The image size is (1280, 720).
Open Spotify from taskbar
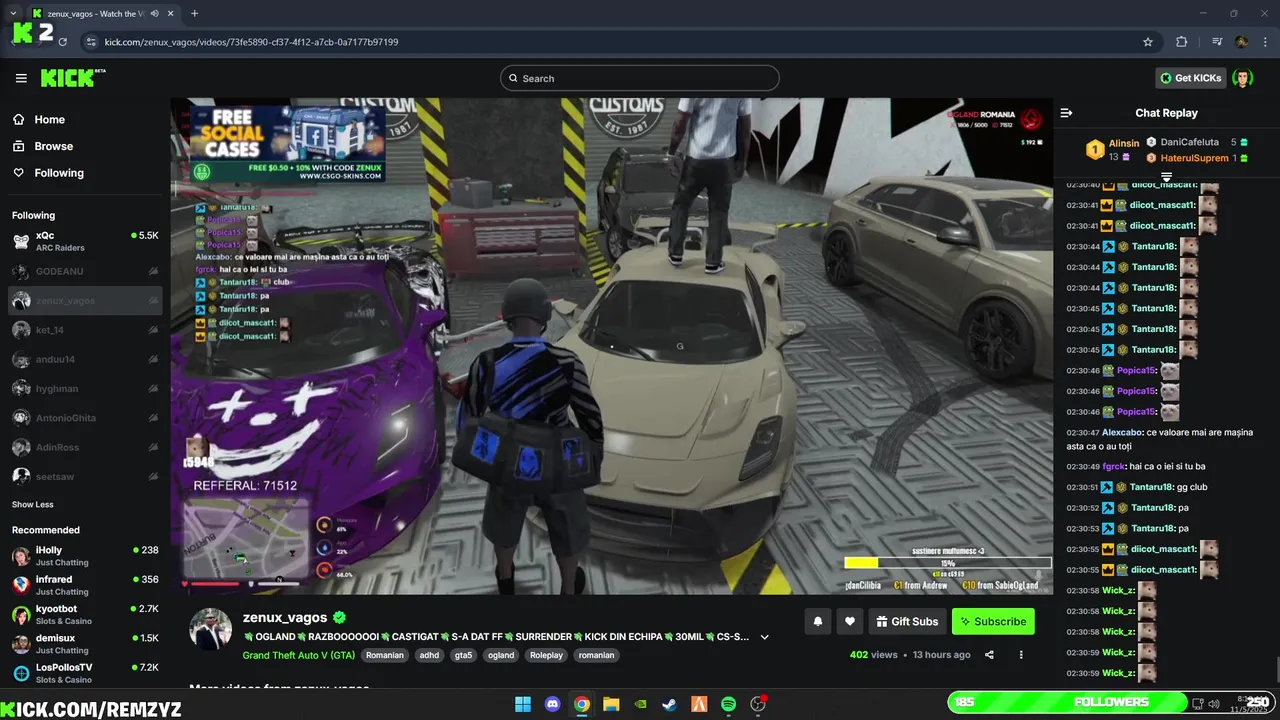tap(728, 704)
